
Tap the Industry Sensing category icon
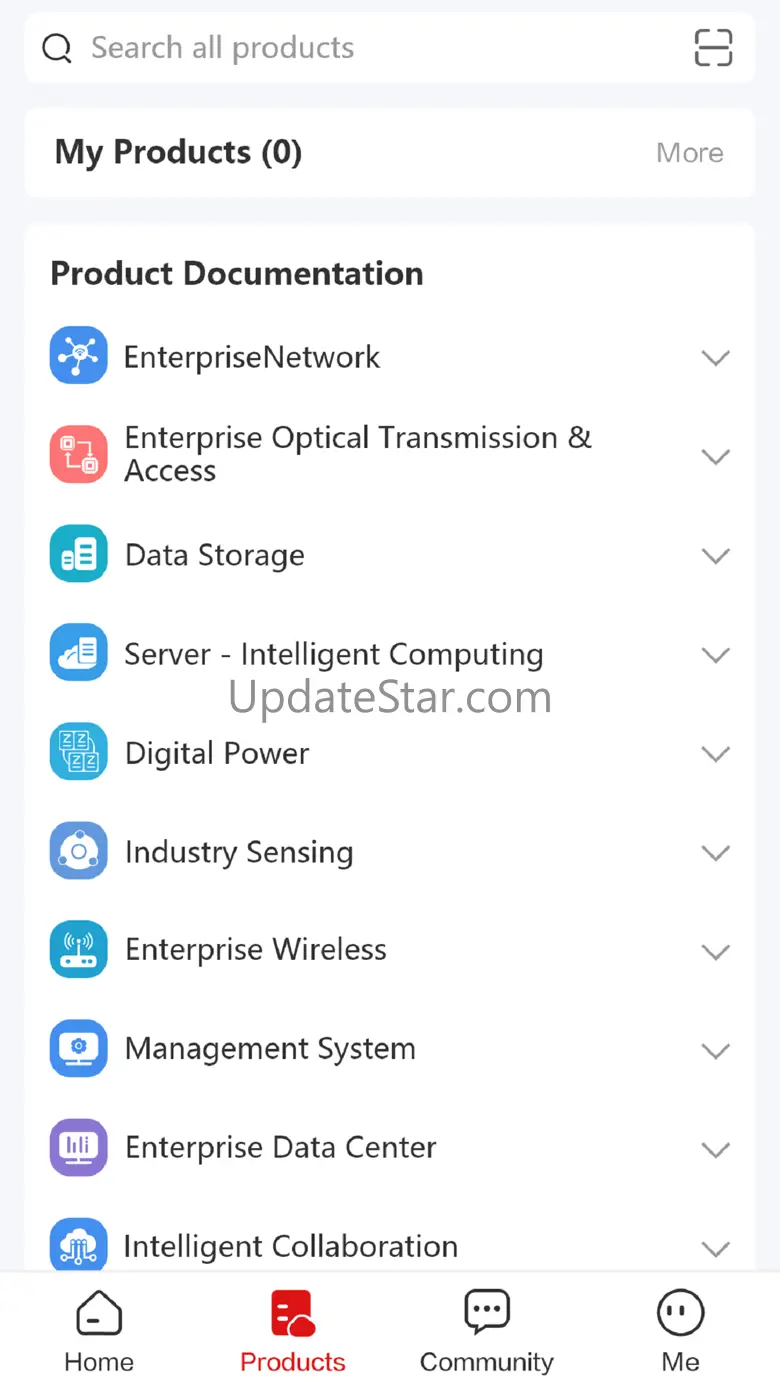tap(78, 851)
